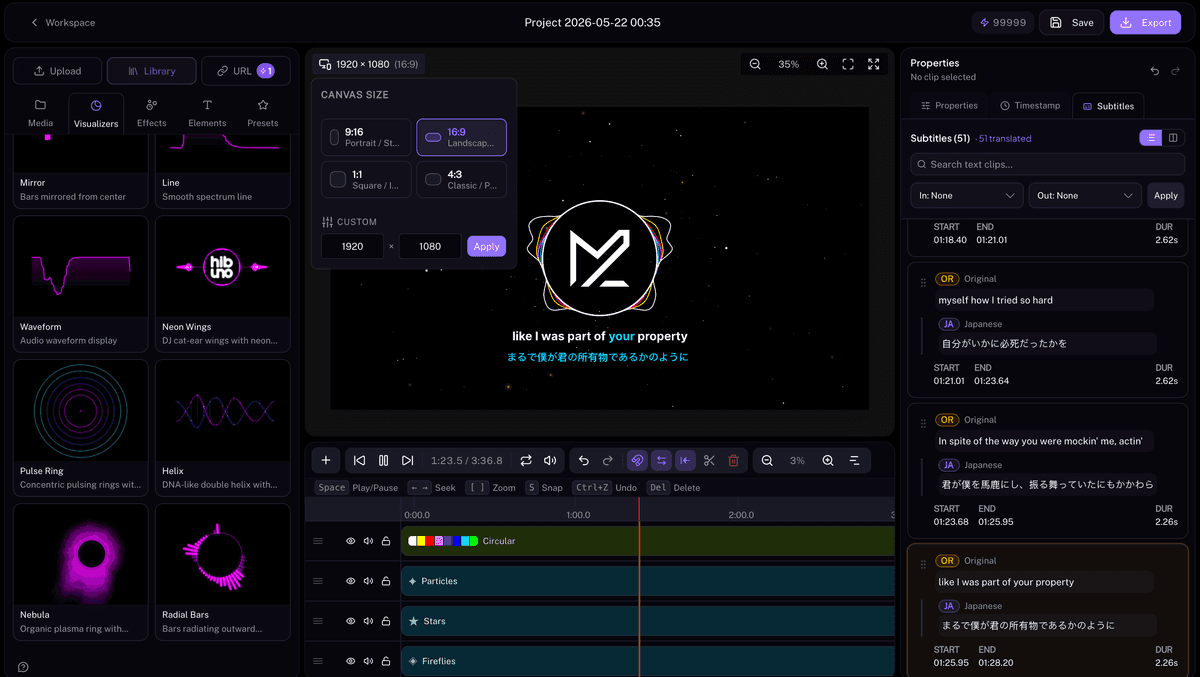Select the Neon Wings visualizer thumbnail

pyautogui.click(x=222, y=267)
